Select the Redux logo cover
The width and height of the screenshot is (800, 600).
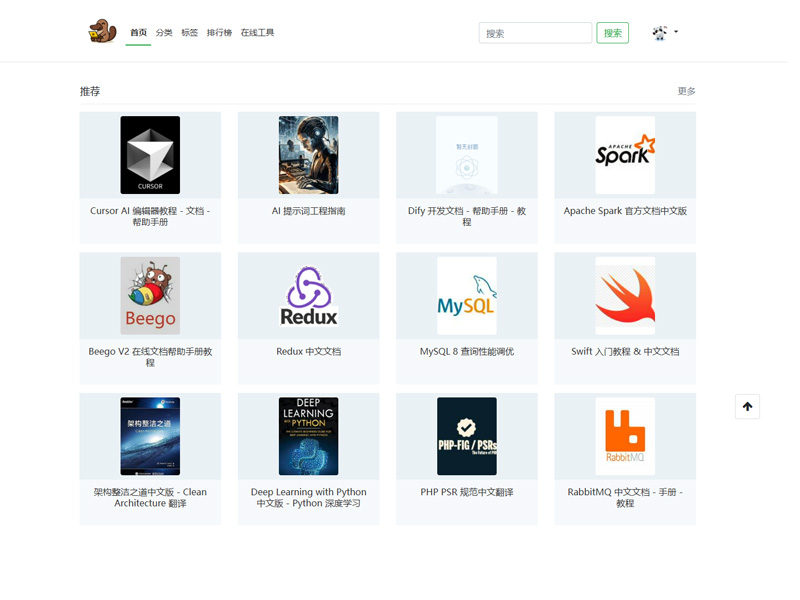(308, 296)
